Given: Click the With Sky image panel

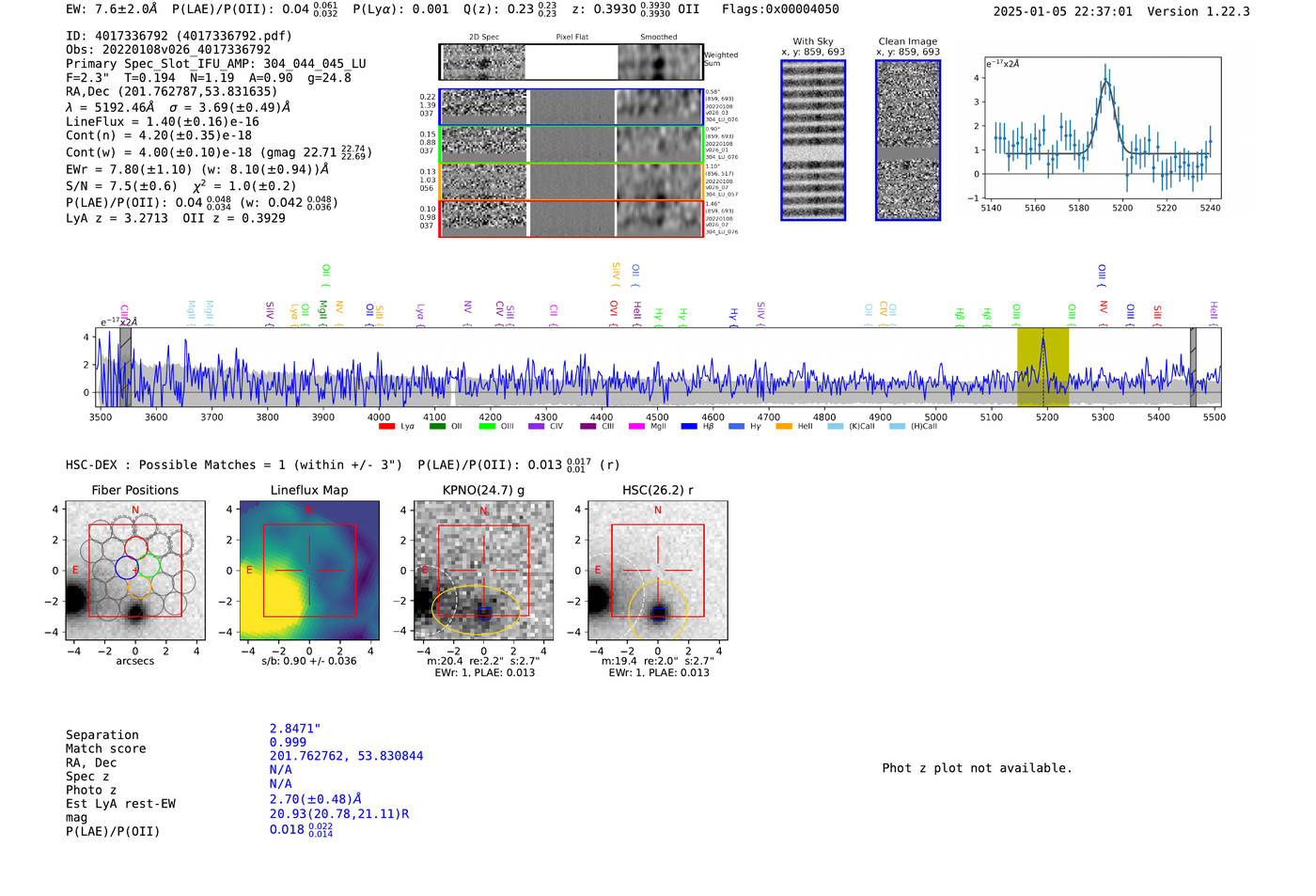Looking at the screenshot, I should [x=813, y=140].
